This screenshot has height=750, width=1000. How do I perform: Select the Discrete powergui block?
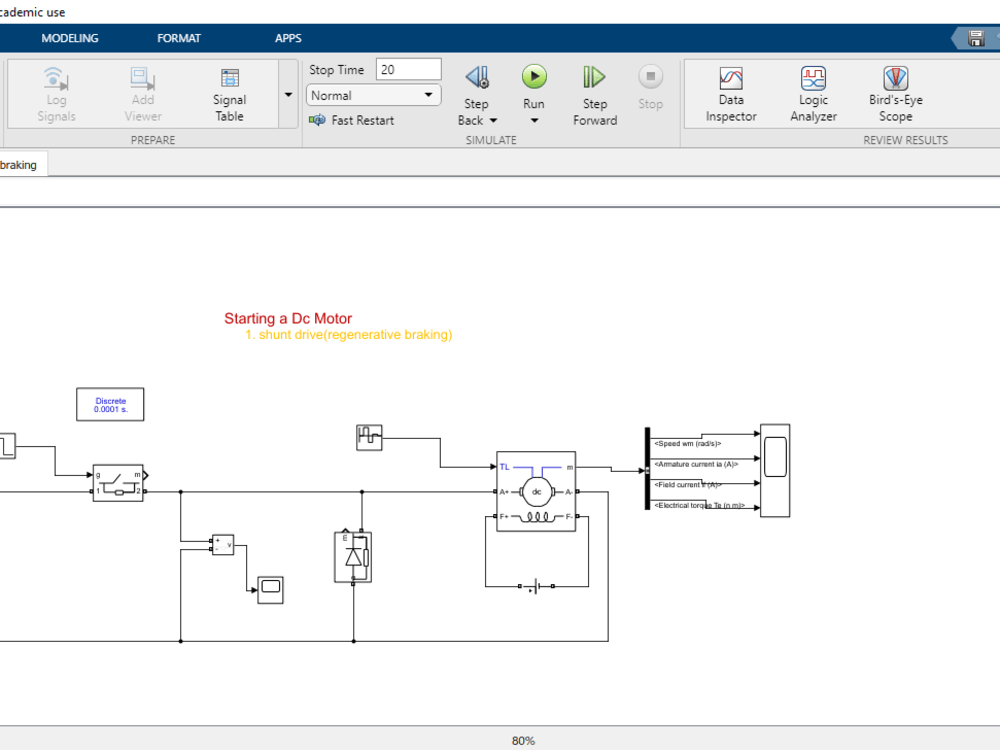(x=110, y=404)
